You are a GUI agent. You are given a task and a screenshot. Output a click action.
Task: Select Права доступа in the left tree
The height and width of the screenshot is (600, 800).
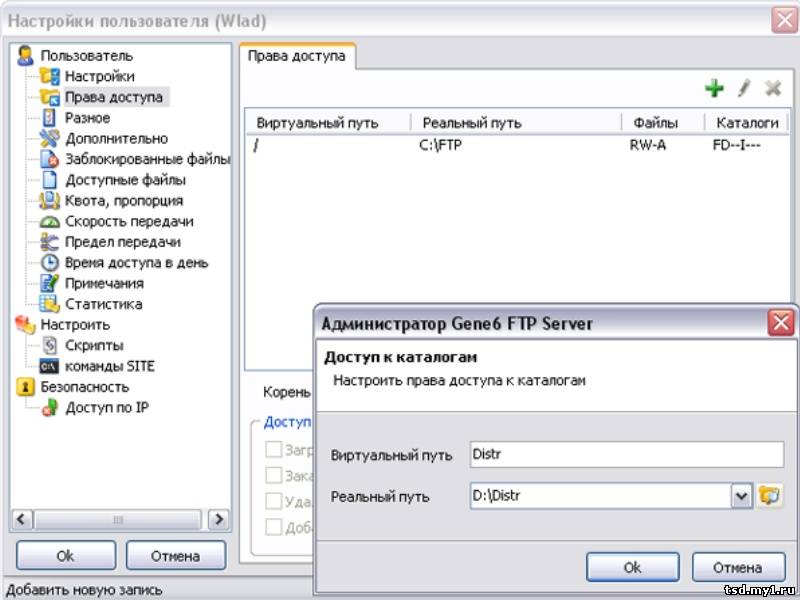114,97
